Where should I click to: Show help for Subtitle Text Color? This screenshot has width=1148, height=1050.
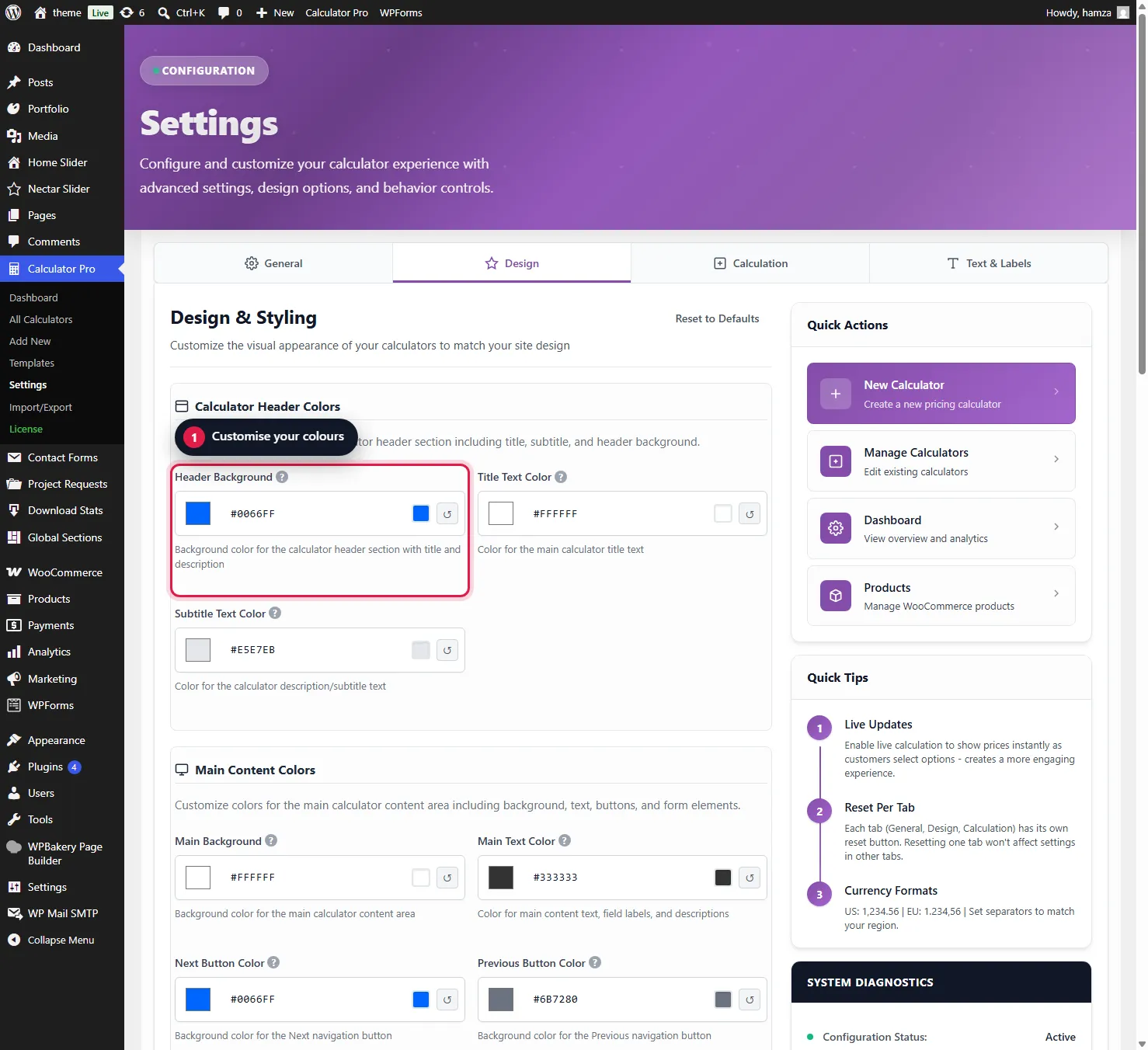pyautogui.click(x=275, y=613)
